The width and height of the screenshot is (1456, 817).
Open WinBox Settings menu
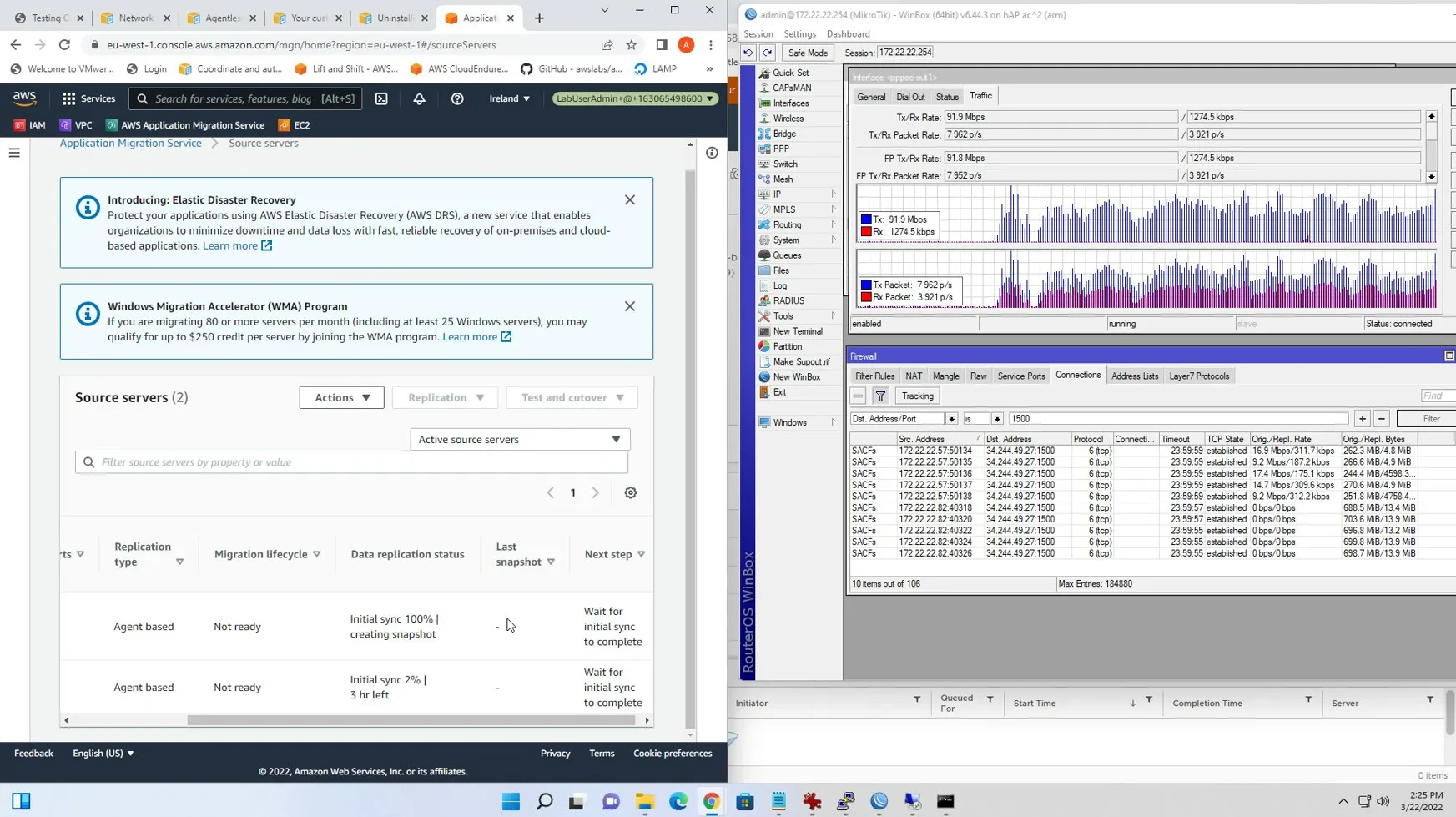[x=799, y=34]
